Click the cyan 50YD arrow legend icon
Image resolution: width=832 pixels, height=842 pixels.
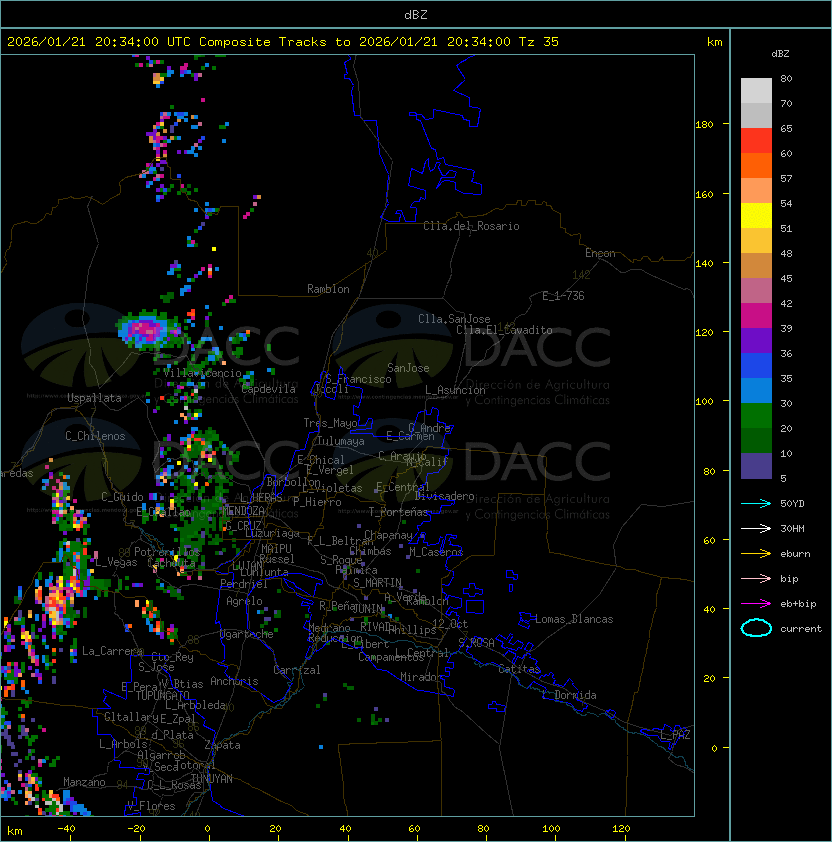click(x=756, y=503)
